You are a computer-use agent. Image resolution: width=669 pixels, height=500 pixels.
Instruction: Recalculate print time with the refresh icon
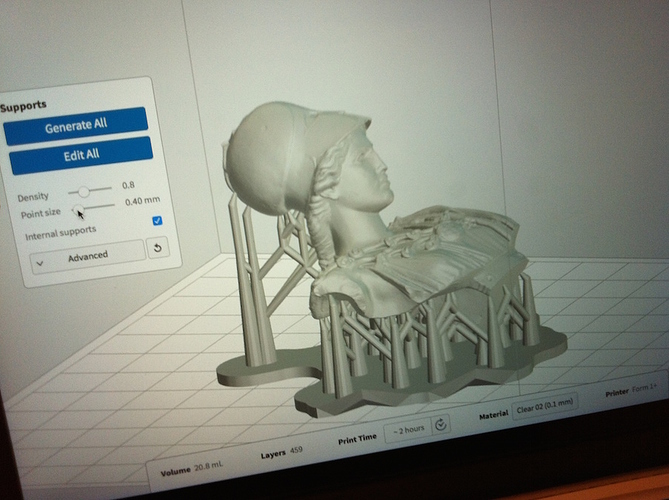(441, 423)
